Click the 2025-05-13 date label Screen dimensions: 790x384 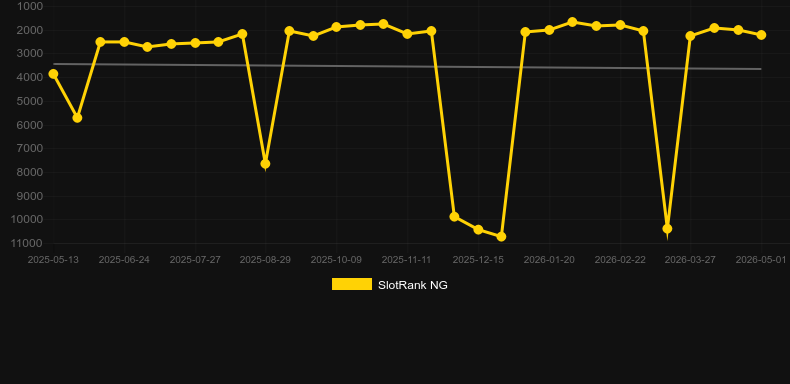coord(53,260)
